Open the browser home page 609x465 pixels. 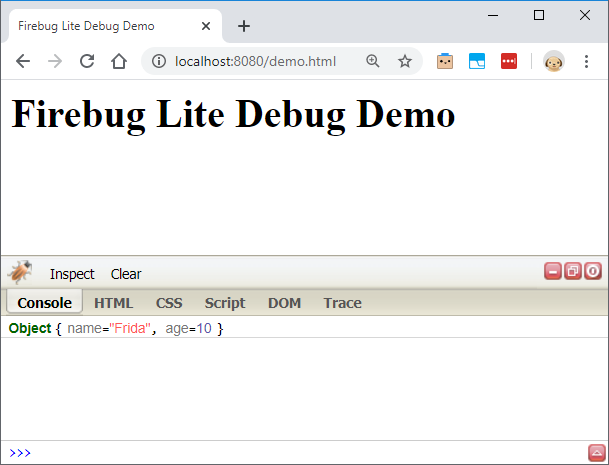[x=119, y=61]
